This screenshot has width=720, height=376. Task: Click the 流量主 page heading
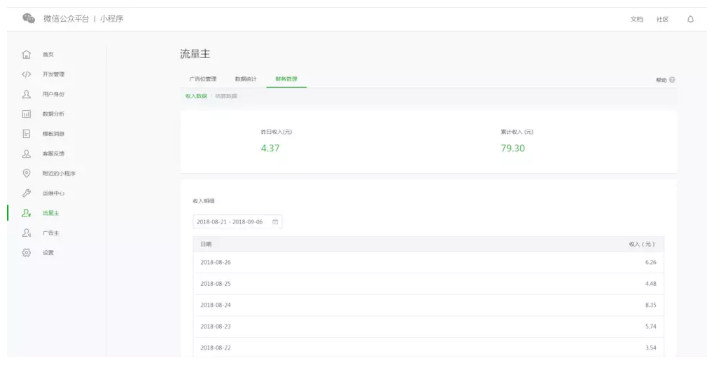tap(195, 54)
